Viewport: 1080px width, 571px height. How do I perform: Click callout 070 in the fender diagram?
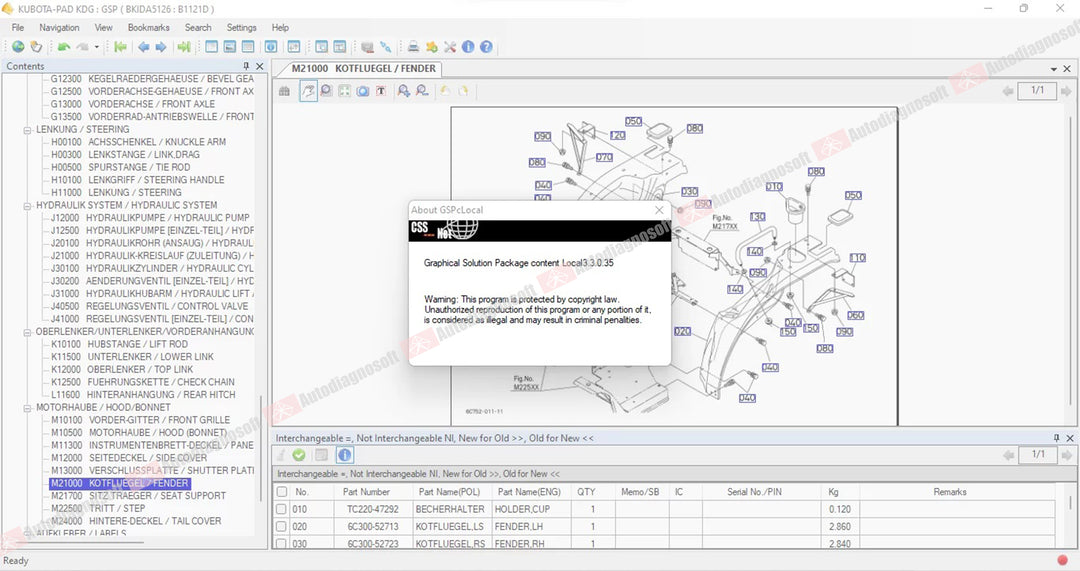pyautogui.click(x=604, y=158)
